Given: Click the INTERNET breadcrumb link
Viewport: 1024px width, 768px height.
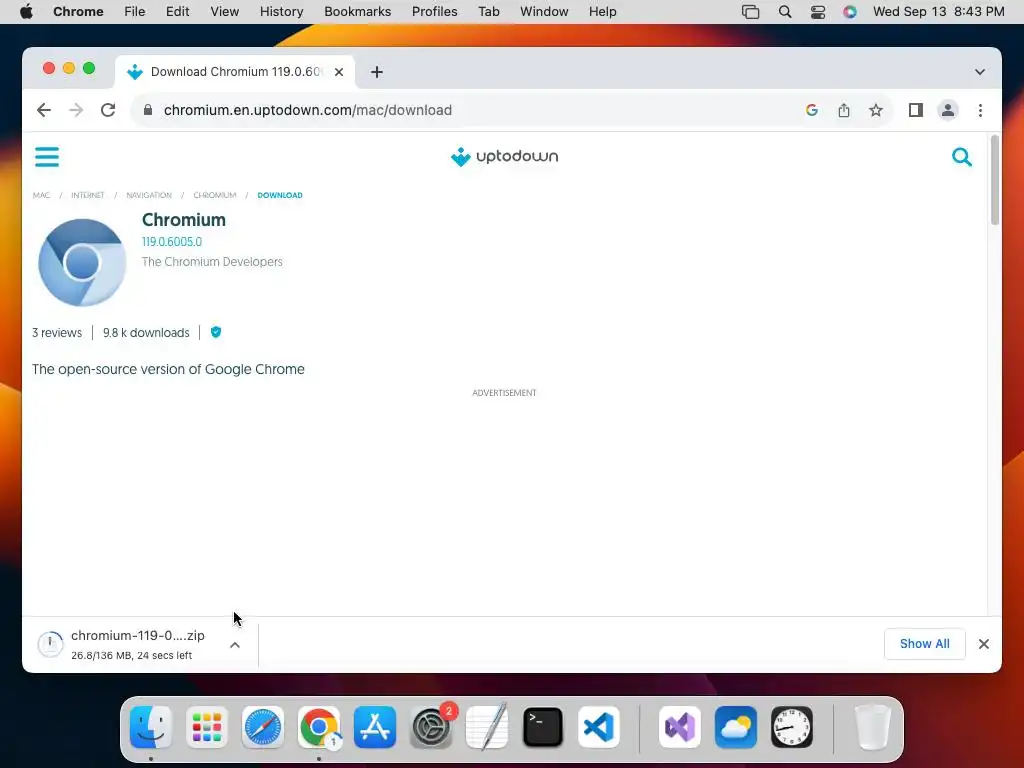Looking at the screenshot, I should (88, 195).
